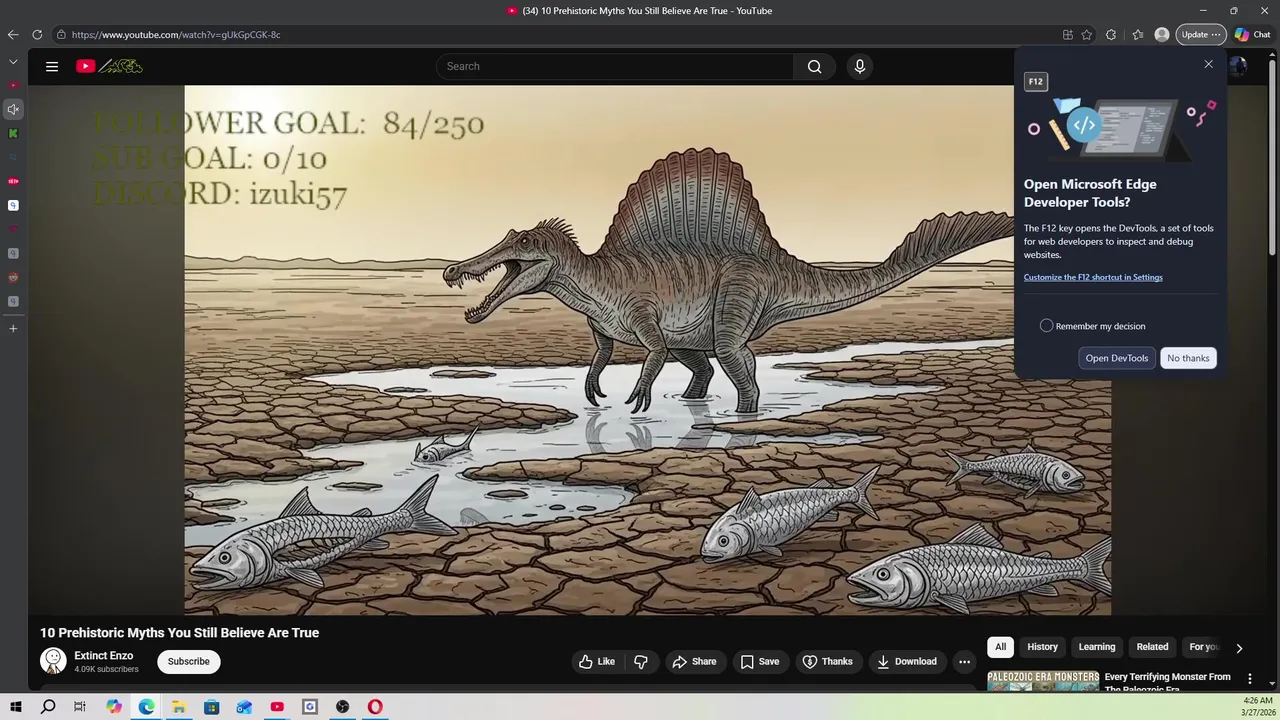This screenshot has height=720, width=1280.
Task: Open Customize the F12 shortcut in Settings link
Action: coord(1093,277)
